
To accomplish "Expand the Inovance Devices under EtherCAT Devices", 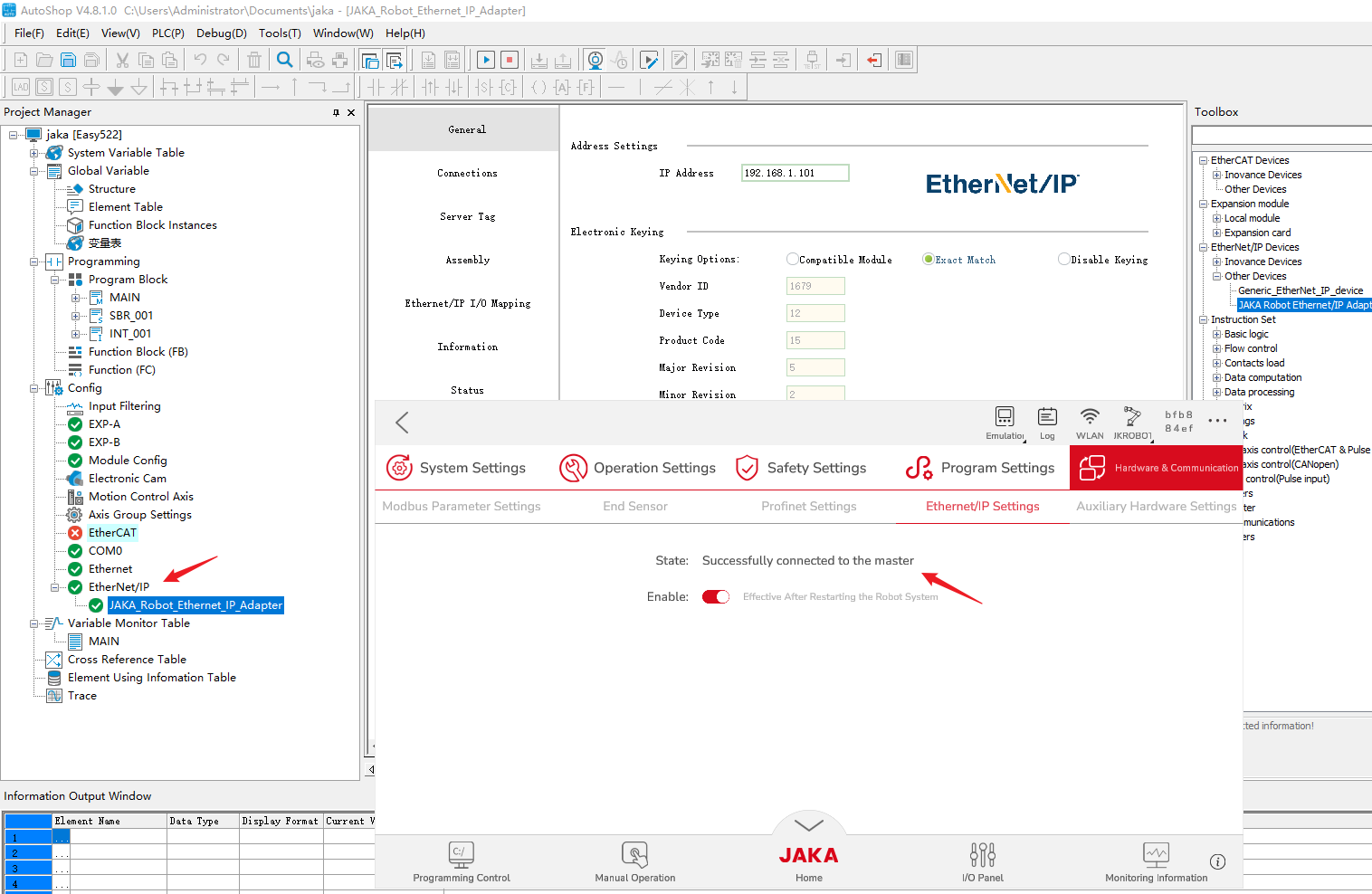I will tap(1217, 176).
